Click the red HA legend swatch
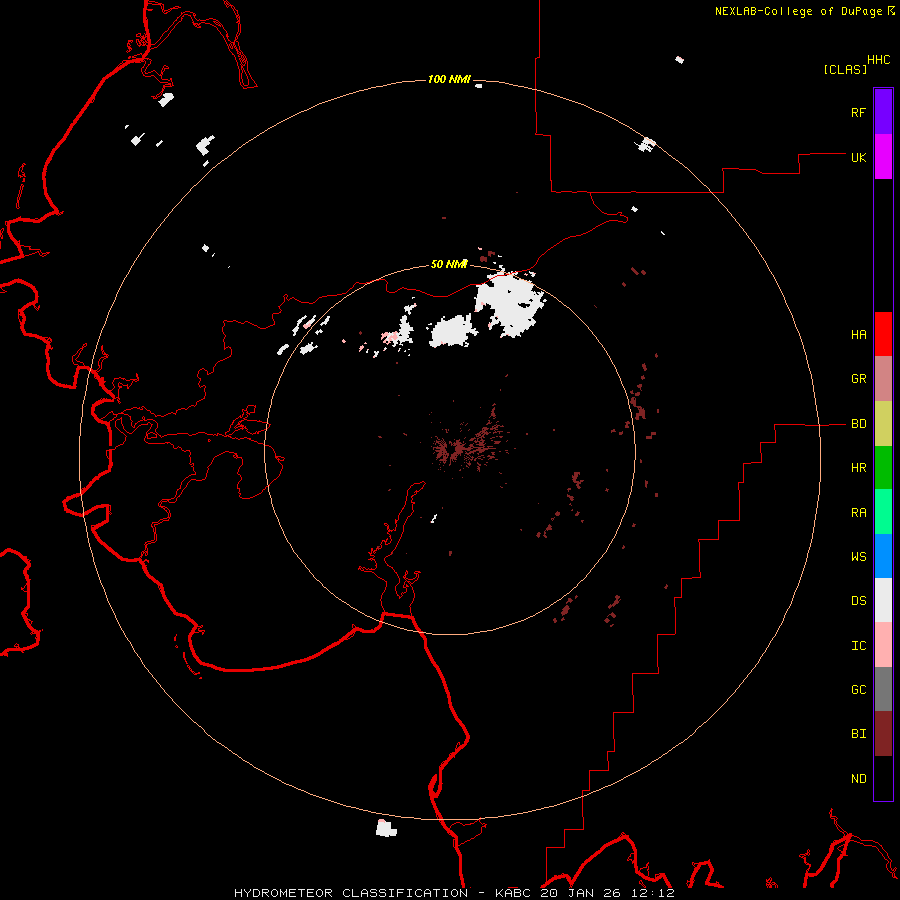Image resolution: width=900 pixels, height=900 pixels. [x=883, y=334]
